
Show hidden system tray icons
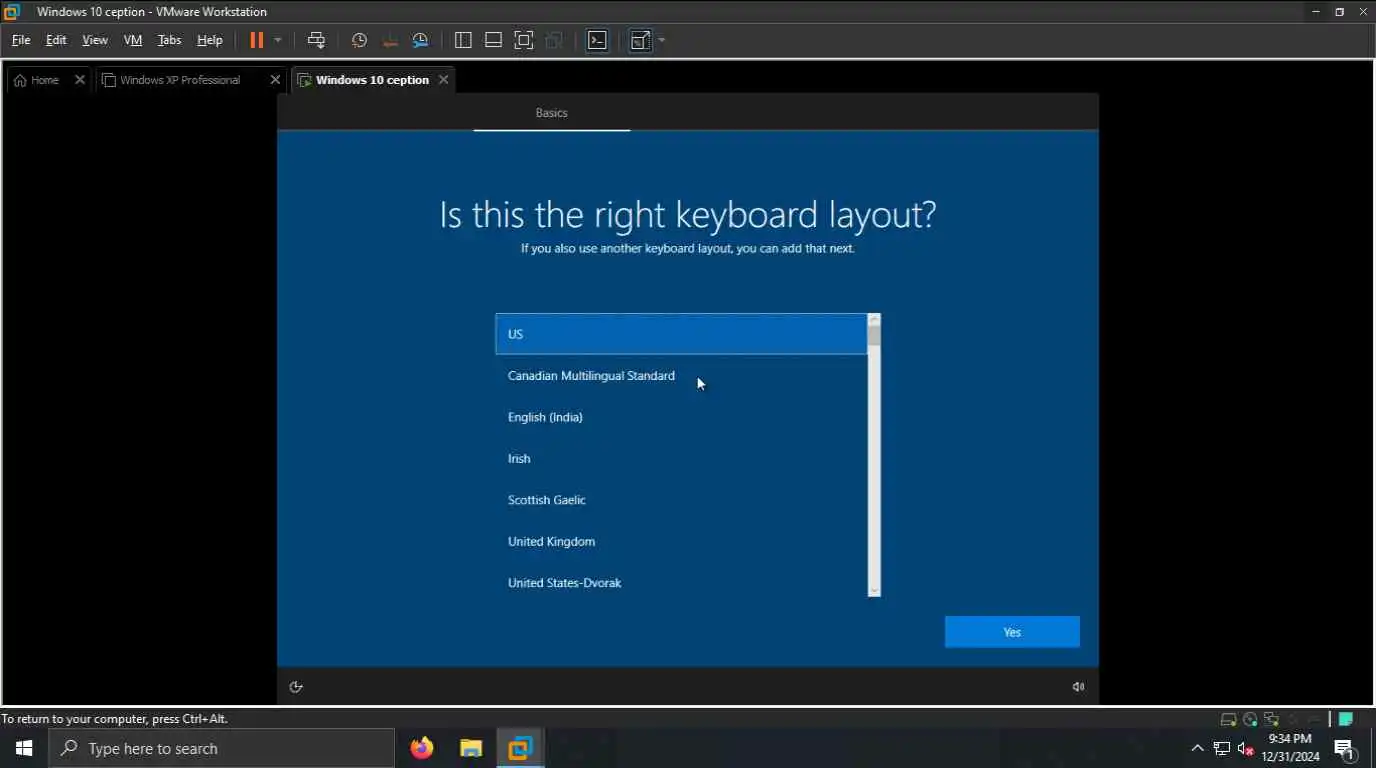click(1197, 748)
